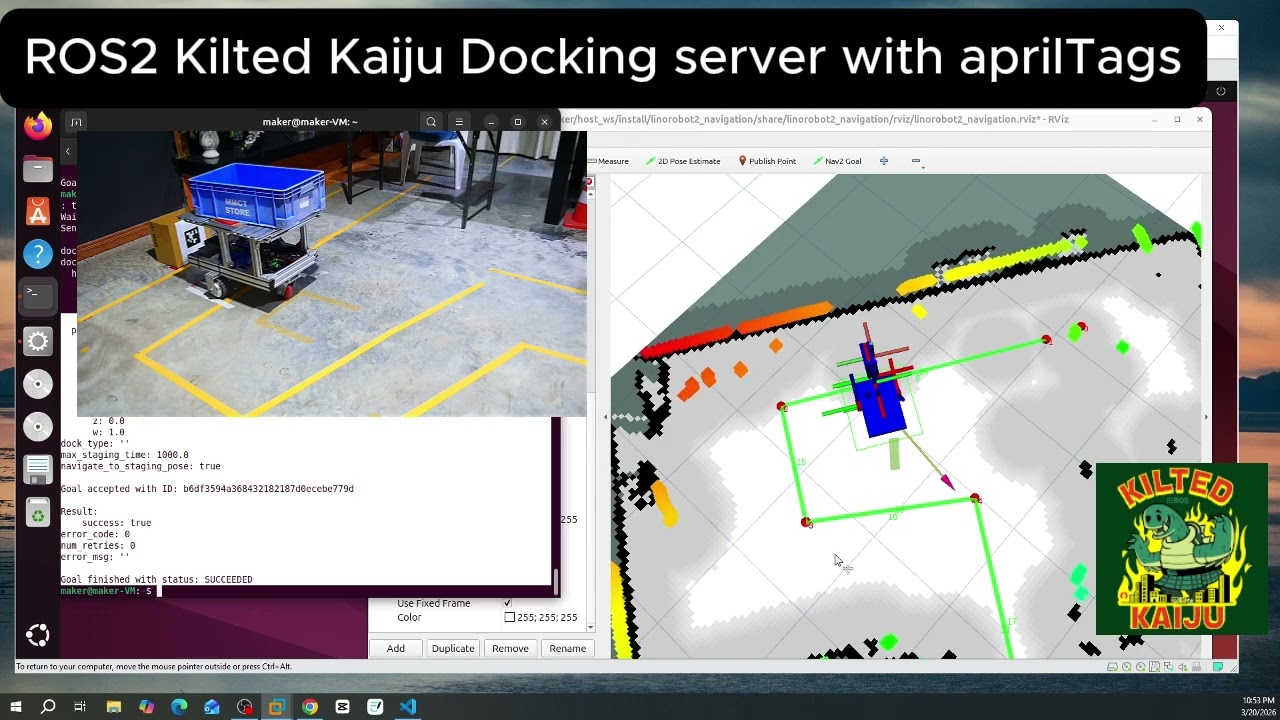Switch to Terminal in the Ubuntu dock
Viewport: 1280px width, 720px height.
click(x=38, y=296)
